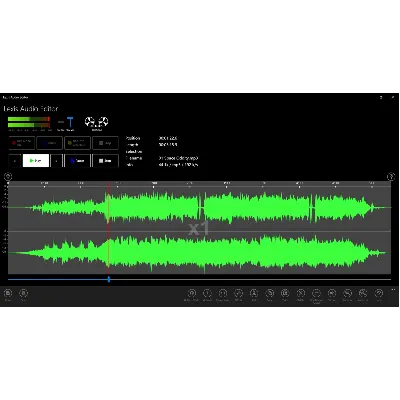Click the round icon at waveform's top-left corner
This screenshot has width=400, height=400.
(x=8, y=177)
